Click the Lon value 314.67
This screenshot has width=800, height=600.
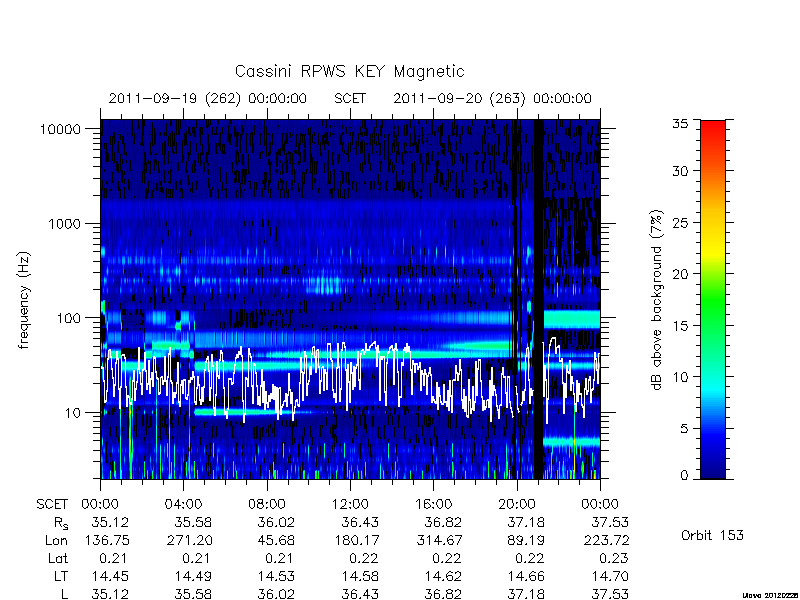440,540
